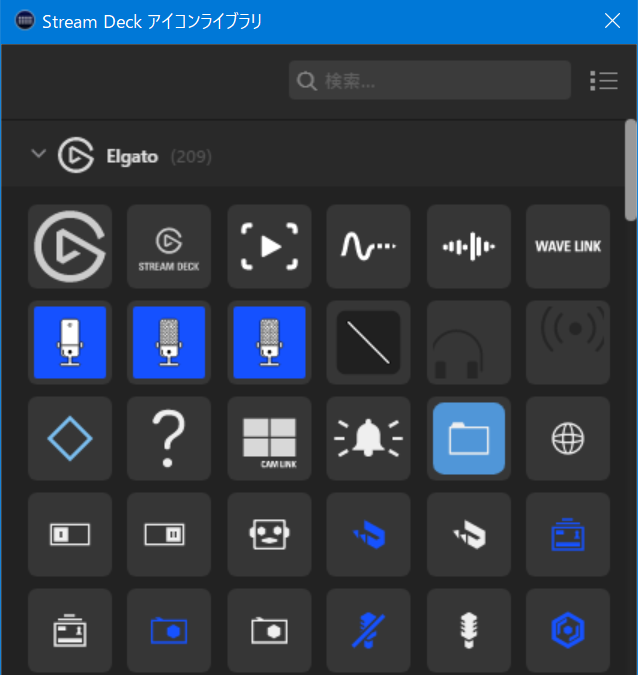
Task: Choose the toggle switch right-state icon
Action: point(169,534)
